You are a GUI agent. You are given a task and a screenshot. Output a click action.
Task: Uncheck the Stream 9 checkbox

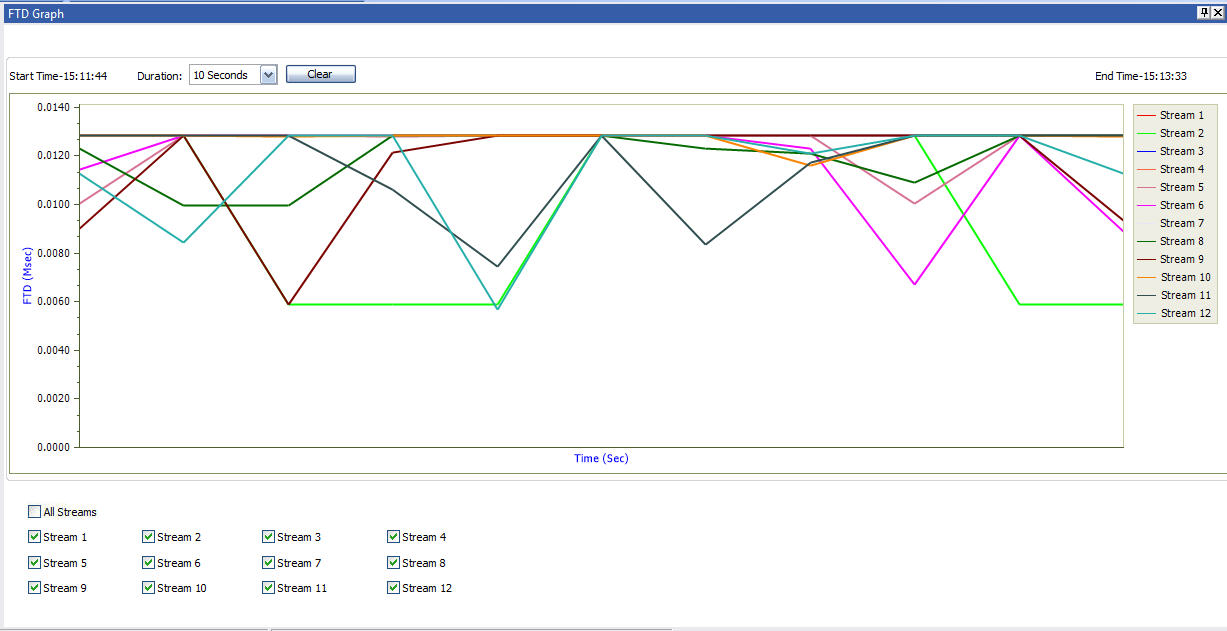[34, 587]
